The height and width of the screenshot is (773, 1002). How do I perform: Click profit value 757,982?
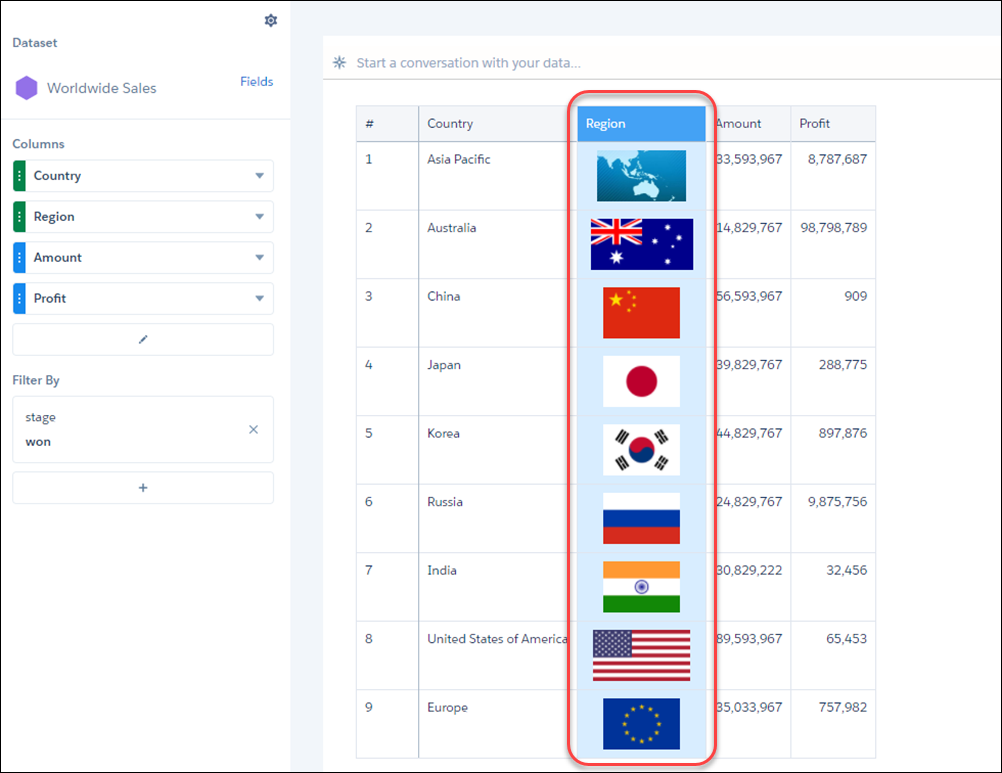point(843,707)
